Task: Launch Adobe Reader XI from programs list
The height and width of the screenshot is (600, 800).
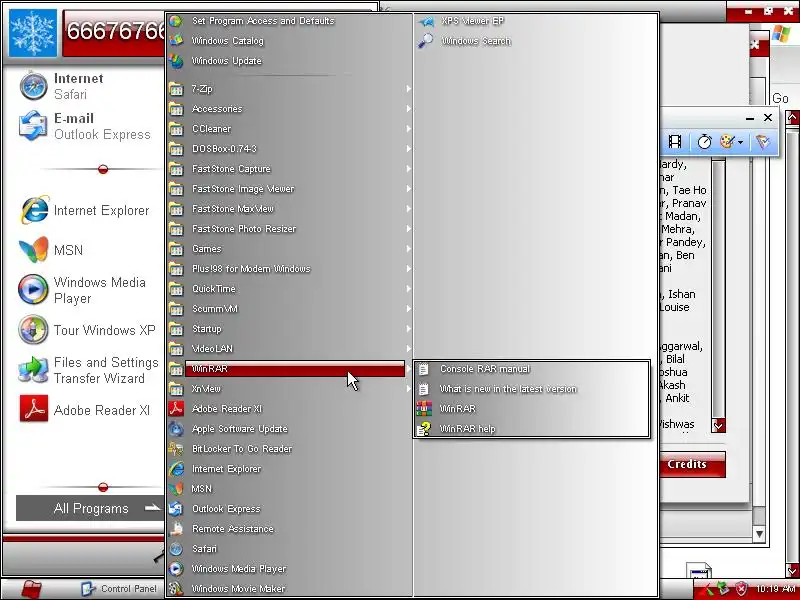Action: (x=289, y=409)
